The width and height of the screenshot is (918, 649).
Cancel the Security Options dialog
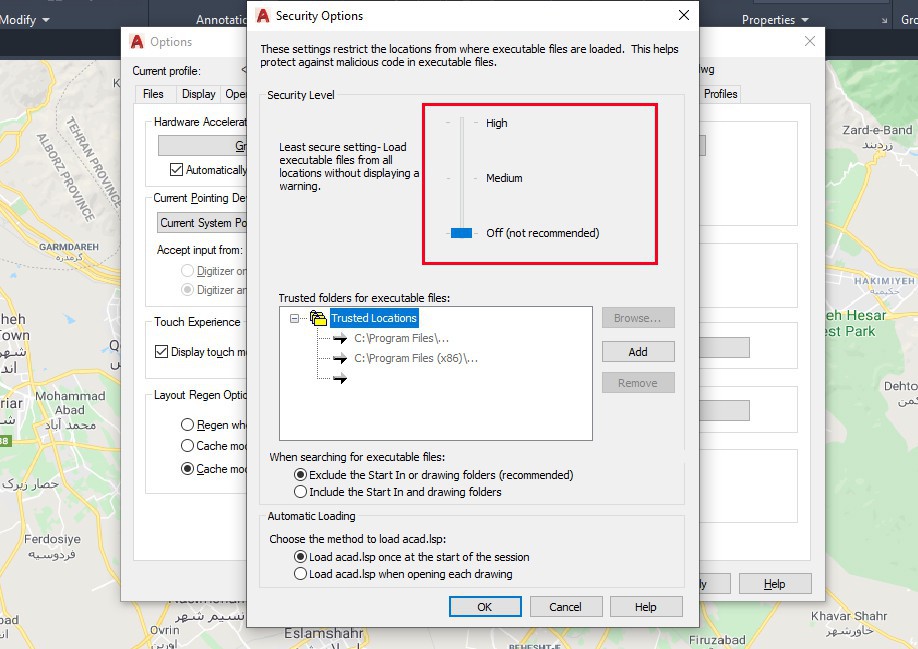[x=566, y=607]
